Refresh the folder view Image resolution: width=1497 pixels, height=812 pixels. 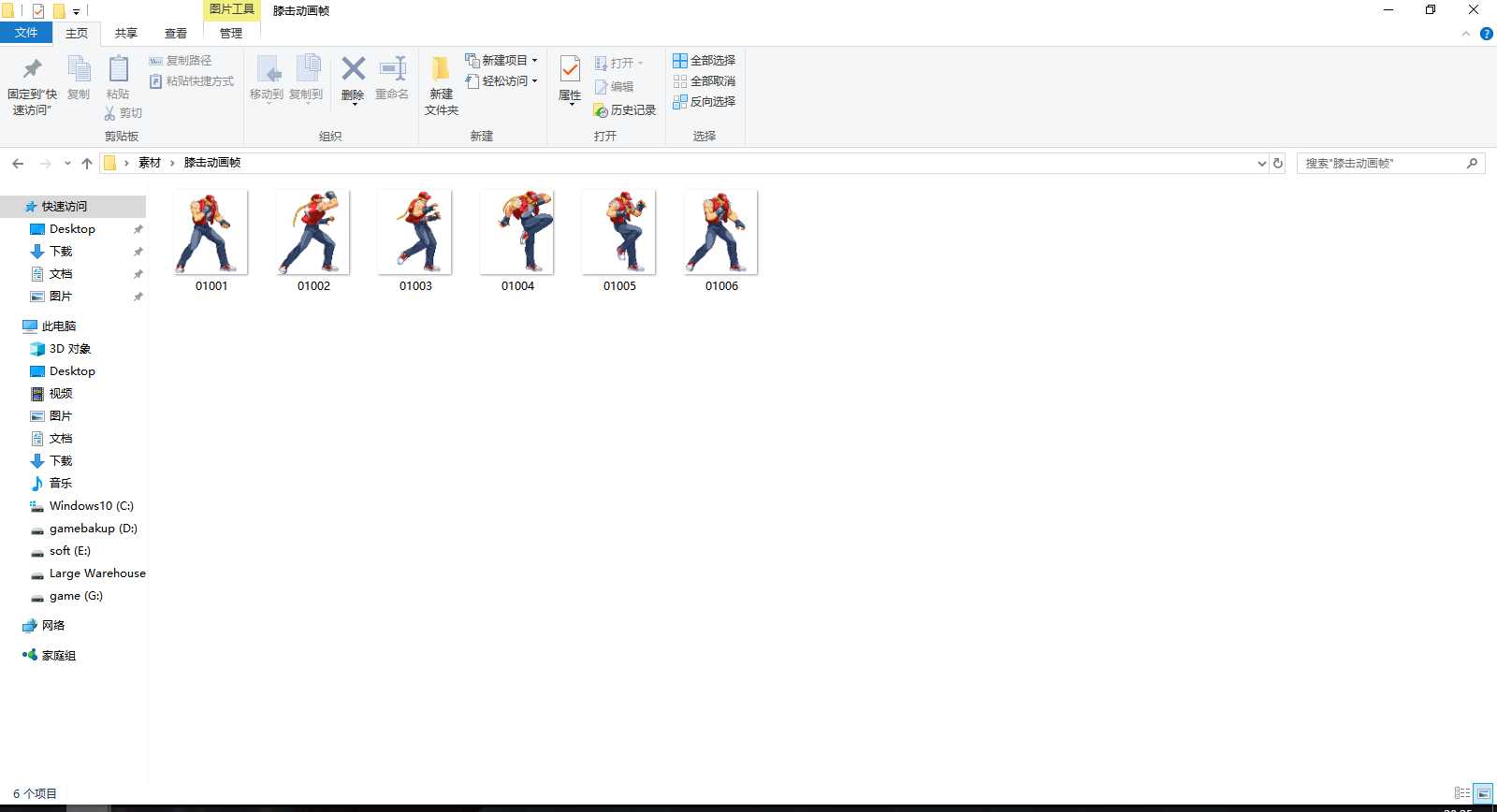click(x=1278, y=164)
